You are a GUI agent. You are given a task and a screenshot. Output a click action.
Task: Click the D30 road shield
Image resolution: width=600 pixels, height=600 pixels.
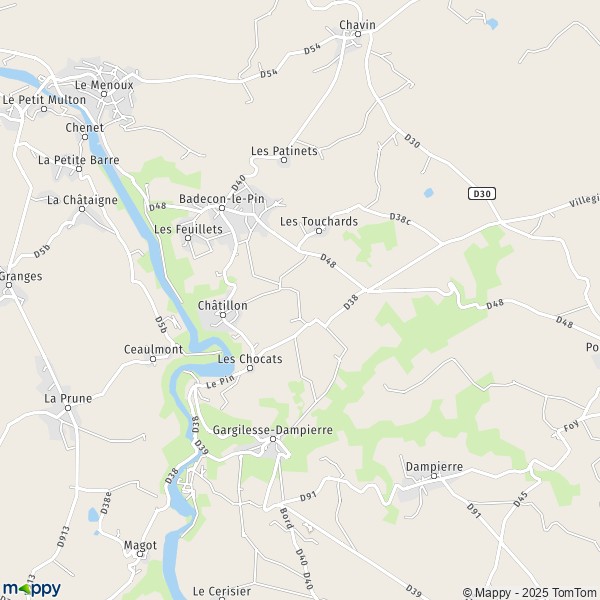482,194
